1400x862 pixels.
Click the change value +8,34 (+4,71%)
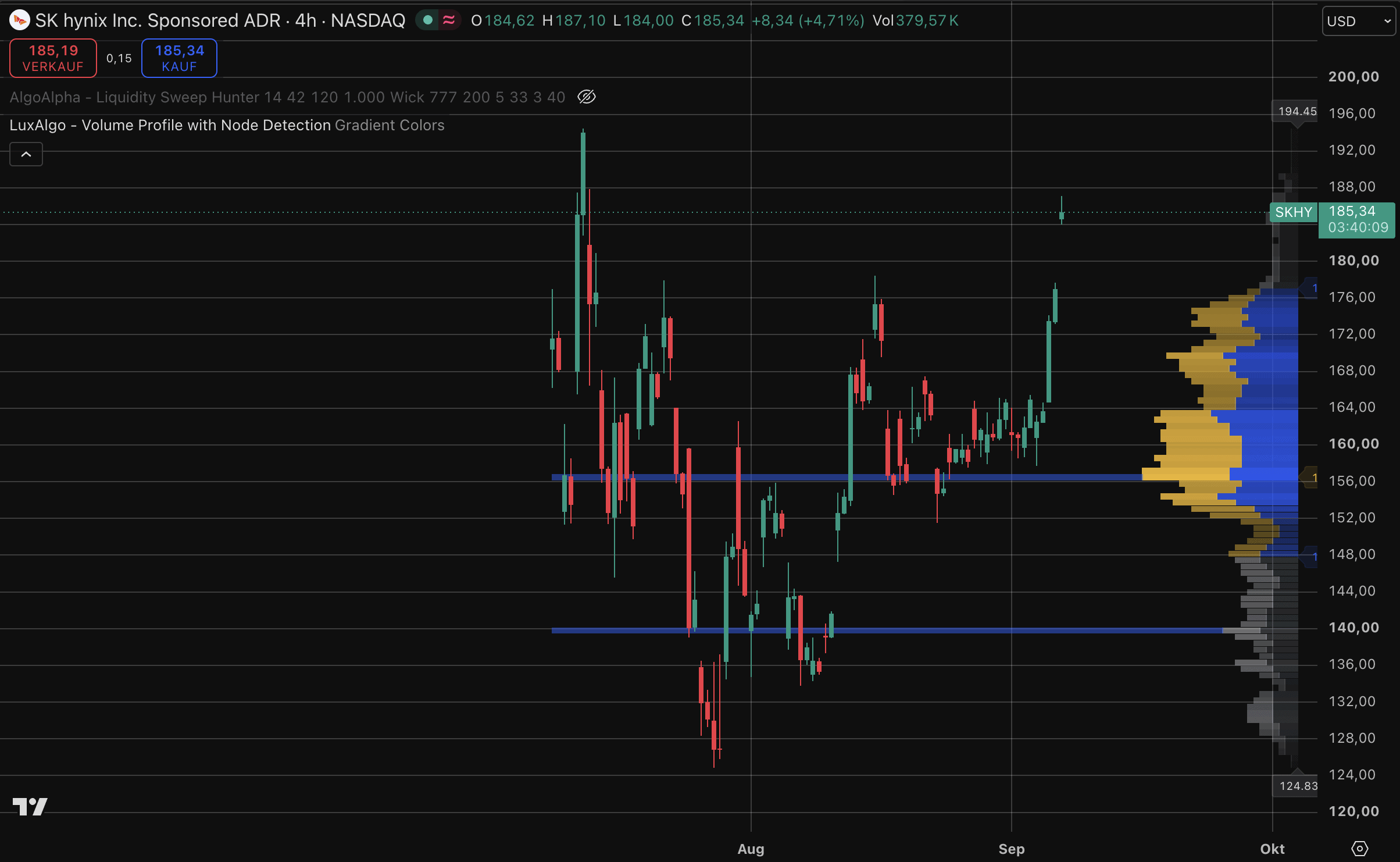point(808,21)
